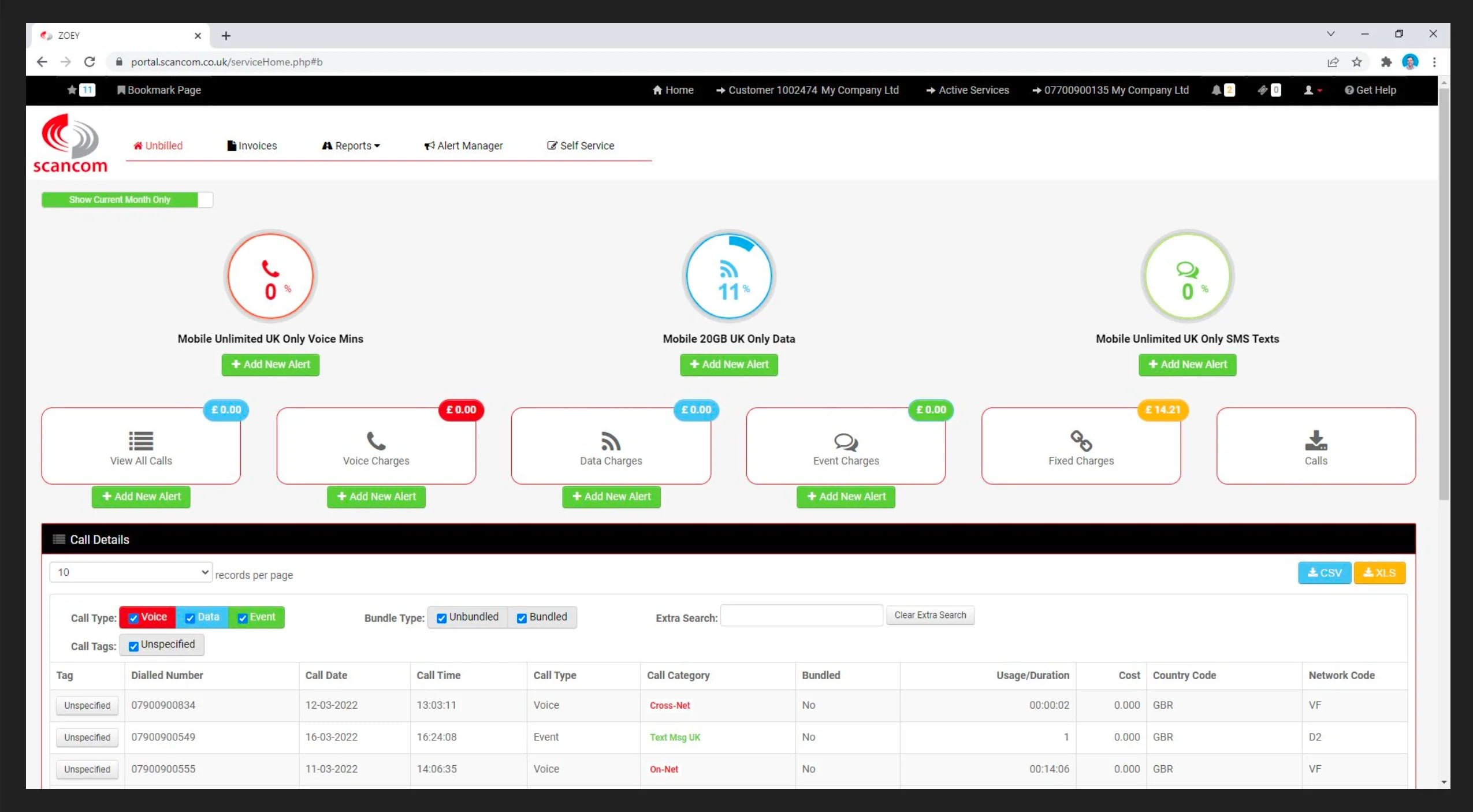Open the Alert Manager tab

pos(463,146)
